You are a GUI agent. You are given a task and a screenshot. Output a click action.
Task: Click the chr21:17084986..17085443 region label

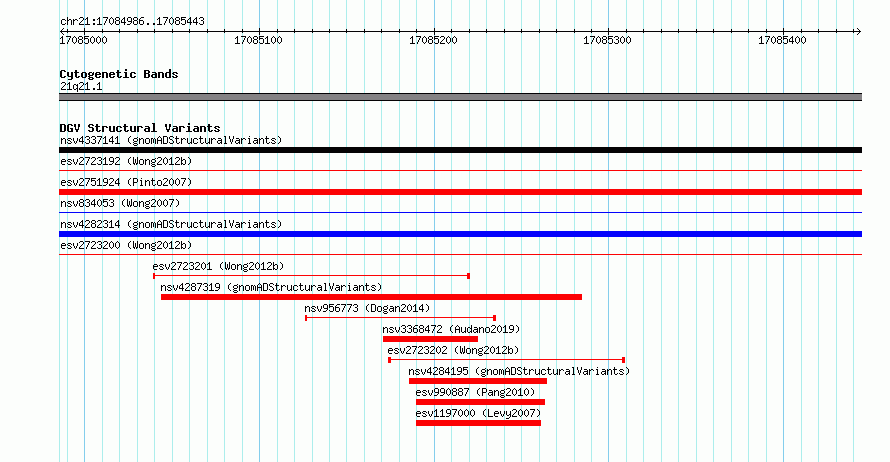coord(132,22)
